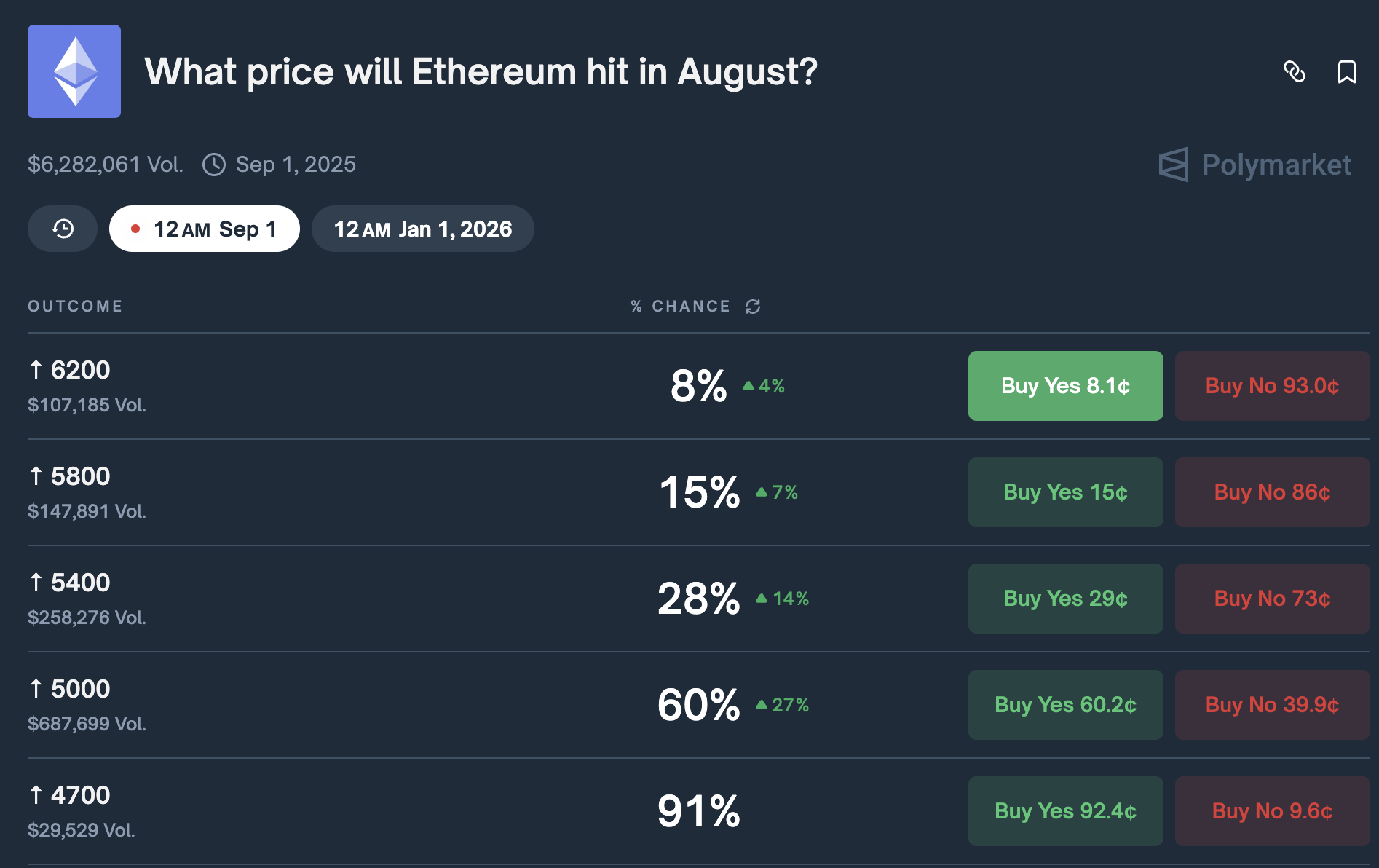Buy Yes at 60.2¢ for 5000
This screenshot has height=868, width=1379.
(1065, 705)
